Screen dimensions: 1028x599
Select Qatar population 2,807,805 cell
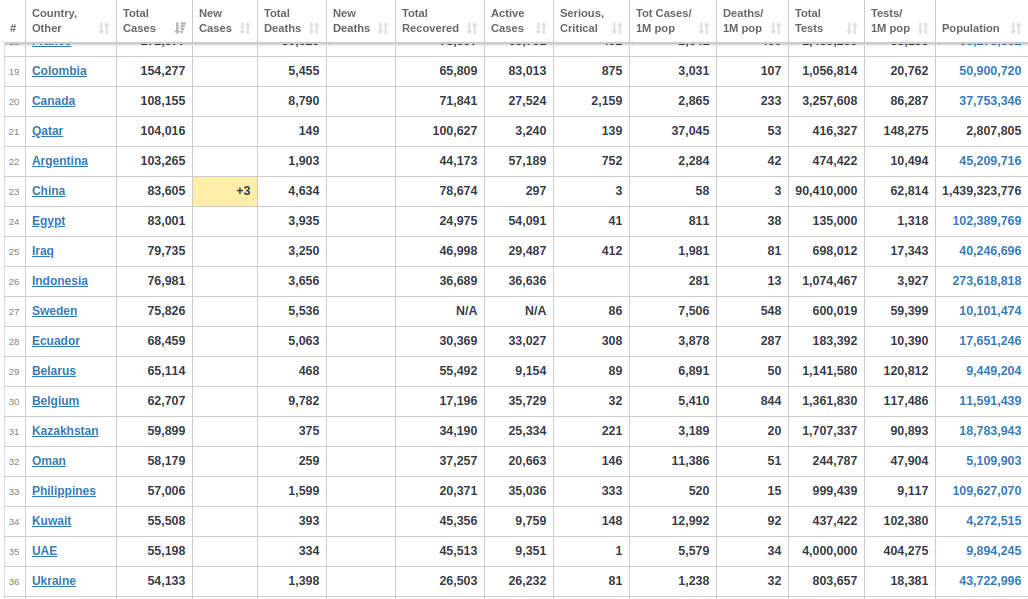tap(982, 131)
